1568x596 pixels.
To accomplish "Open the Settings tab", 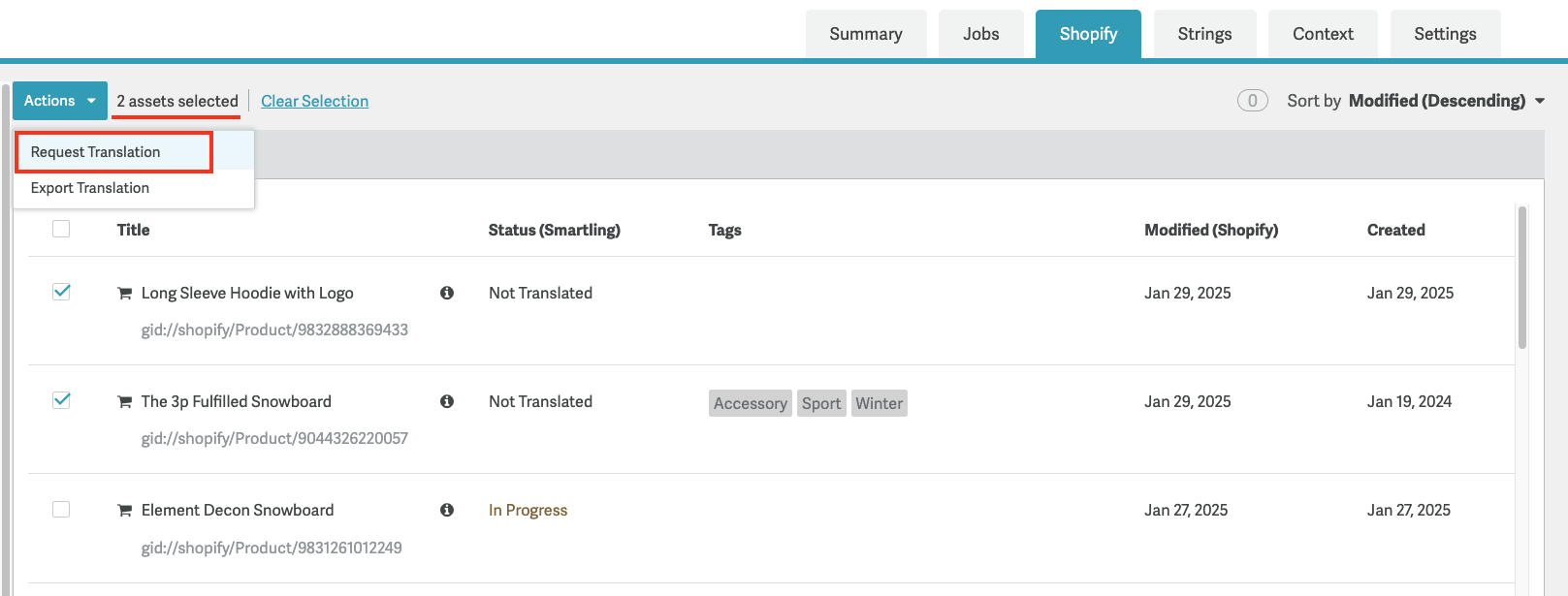I will click(1445, 34).
